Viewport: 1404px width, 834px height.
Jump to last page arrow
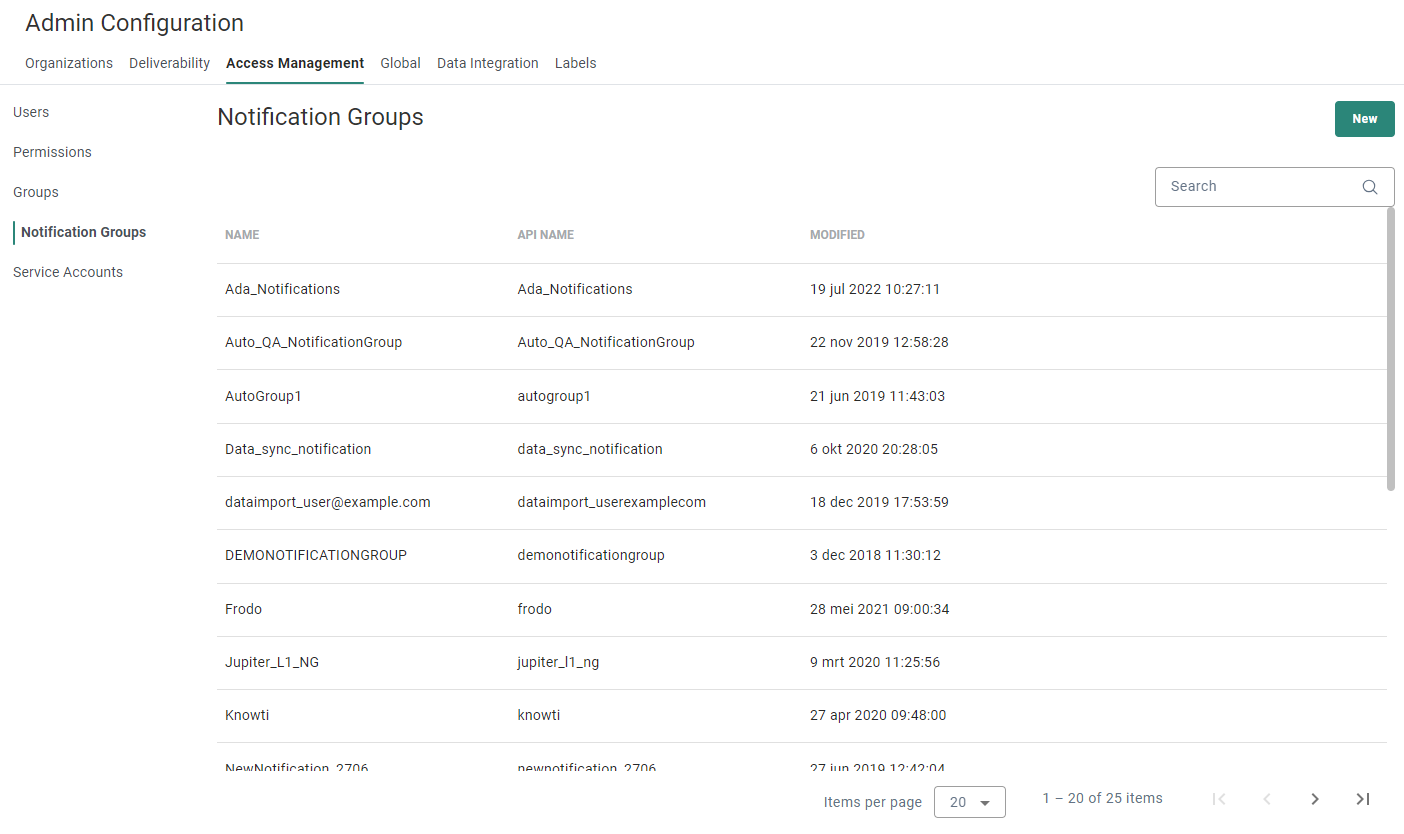1362,799
